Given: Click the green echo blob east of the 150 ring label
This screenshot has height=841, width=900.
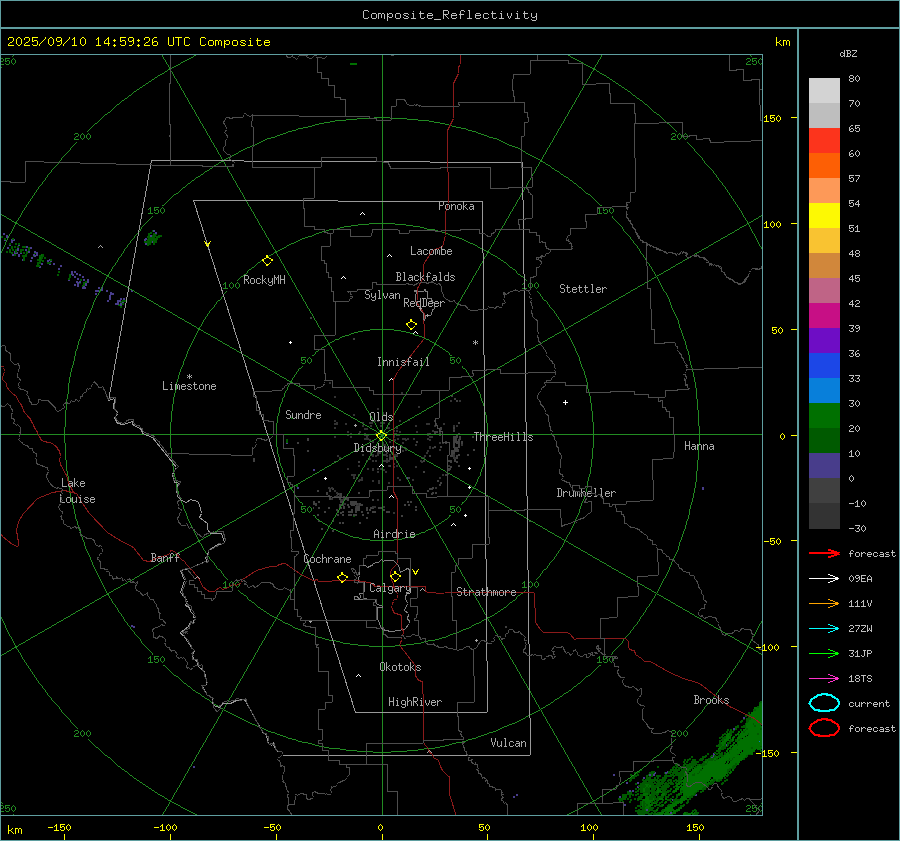Looking at the screenshot, I should tap(152, 238).
